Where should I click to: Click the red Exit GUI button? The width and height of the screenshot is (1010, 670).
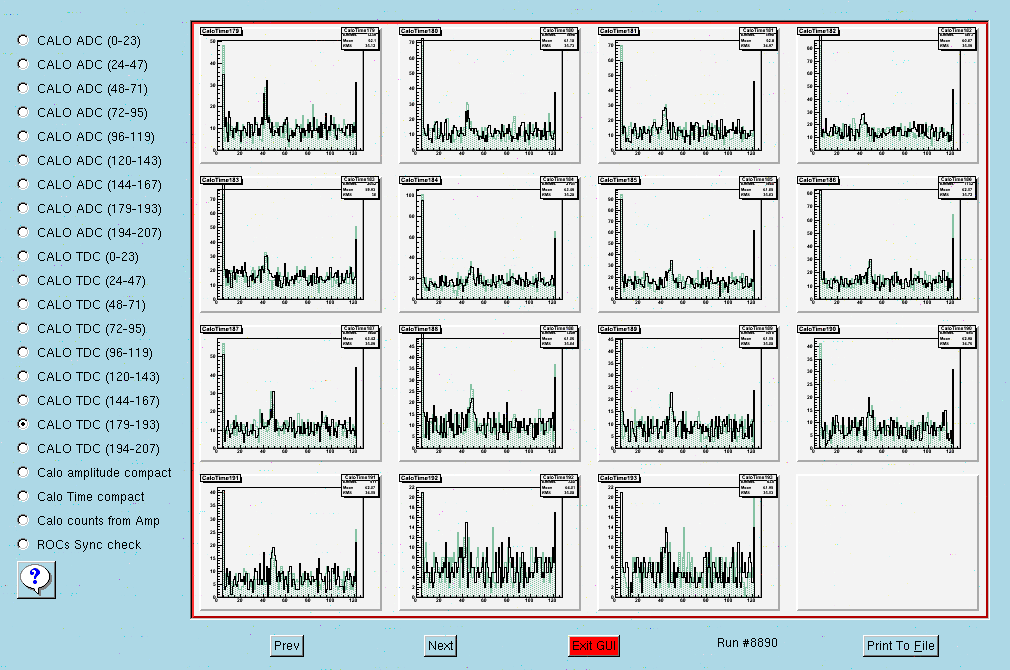(594, 646)
